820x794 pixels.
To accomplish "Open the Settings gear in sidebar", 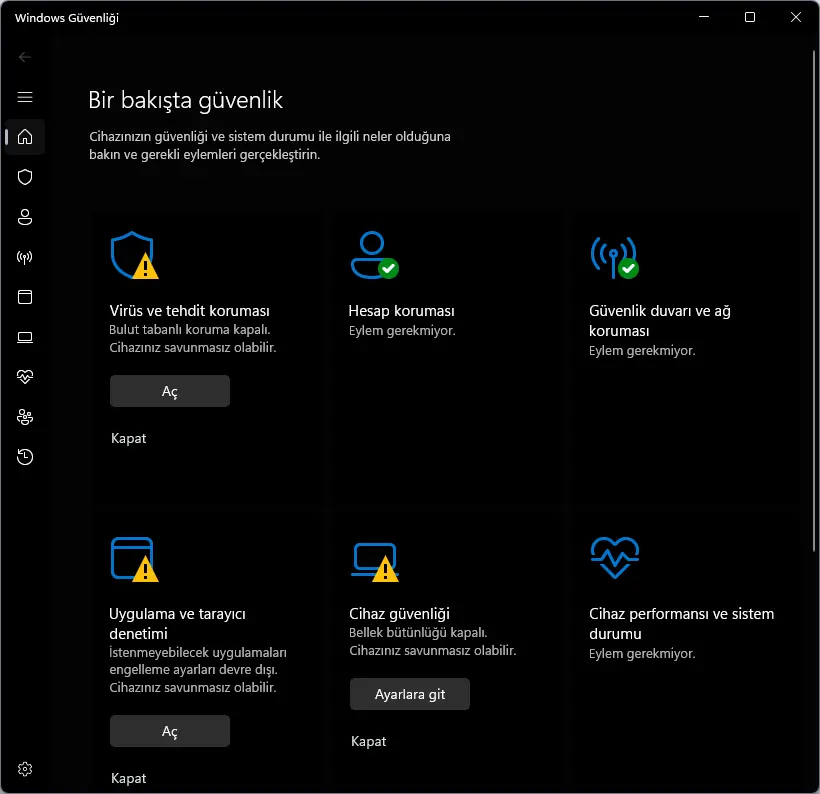I will click(25, 769).
